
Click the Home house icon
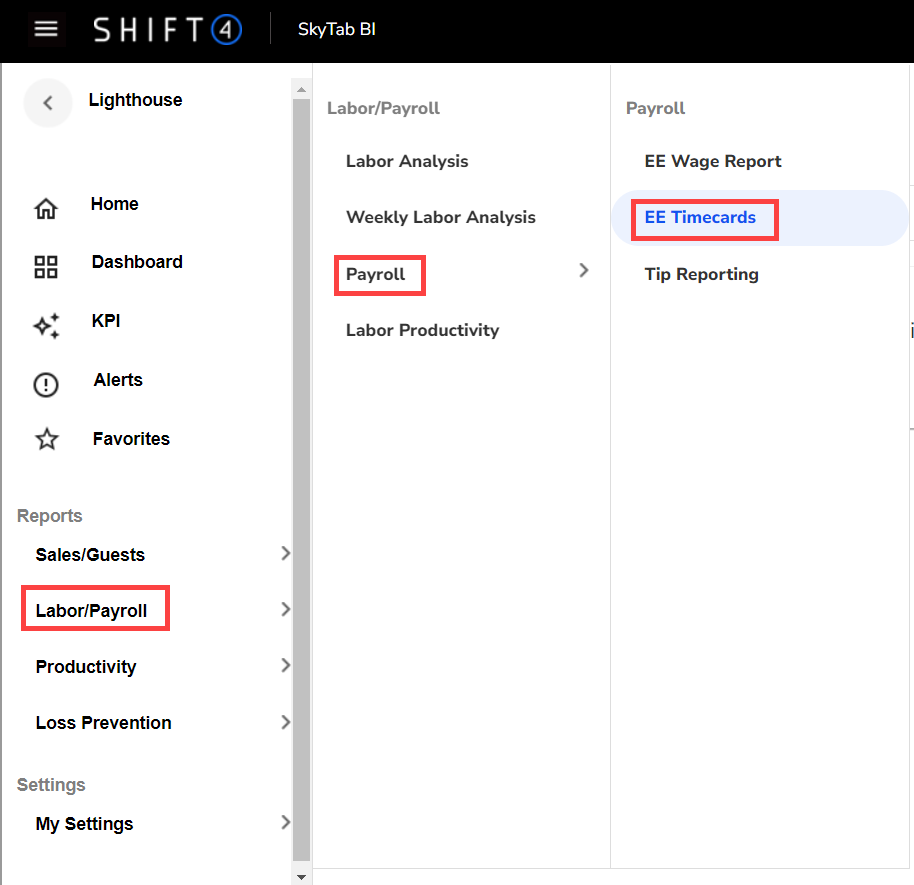(x=46, y=209)
